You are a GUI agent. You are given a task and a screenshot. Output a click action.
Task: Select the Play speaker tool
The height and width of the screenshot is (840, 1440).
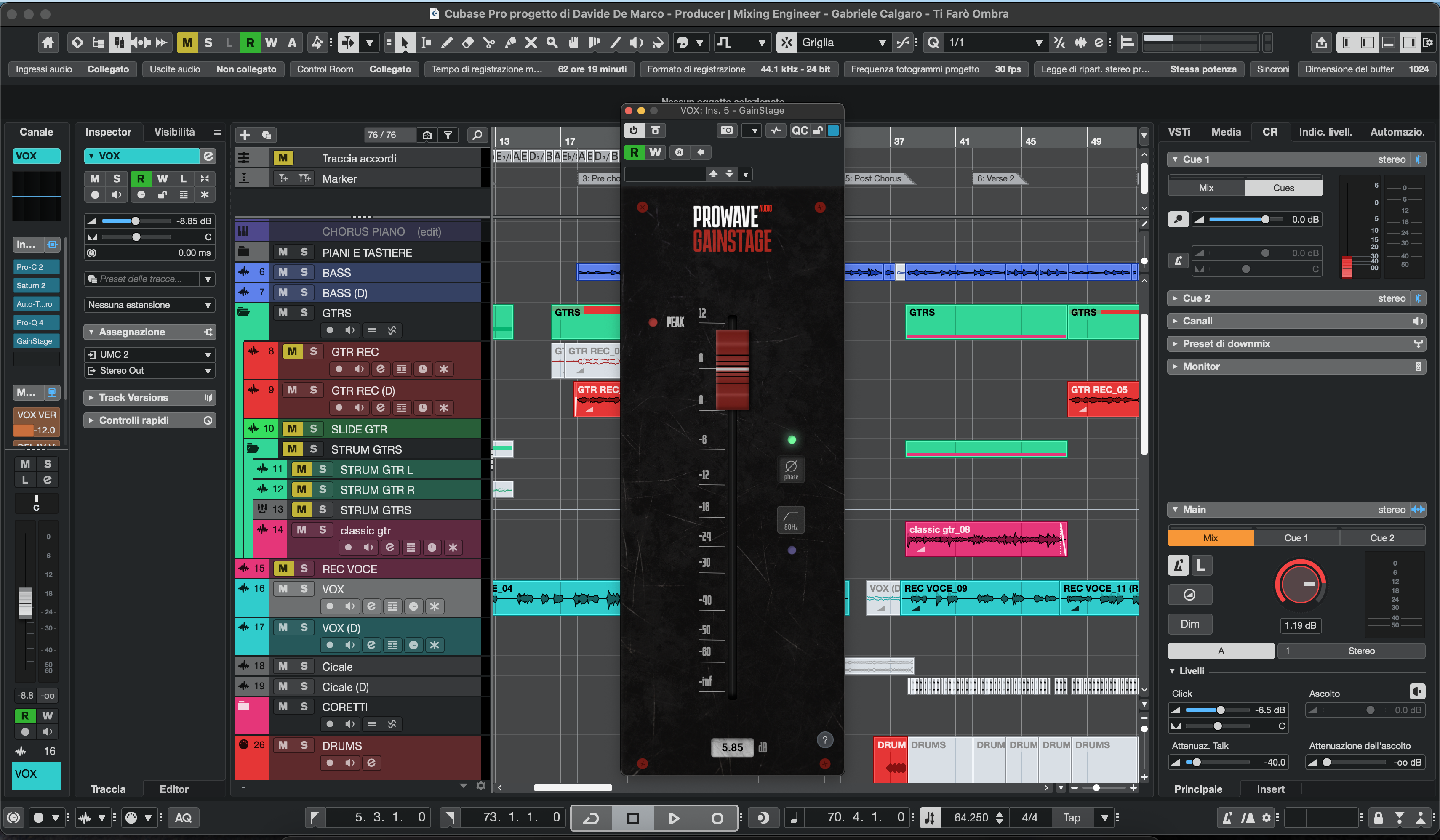click(x=636, y=42)
